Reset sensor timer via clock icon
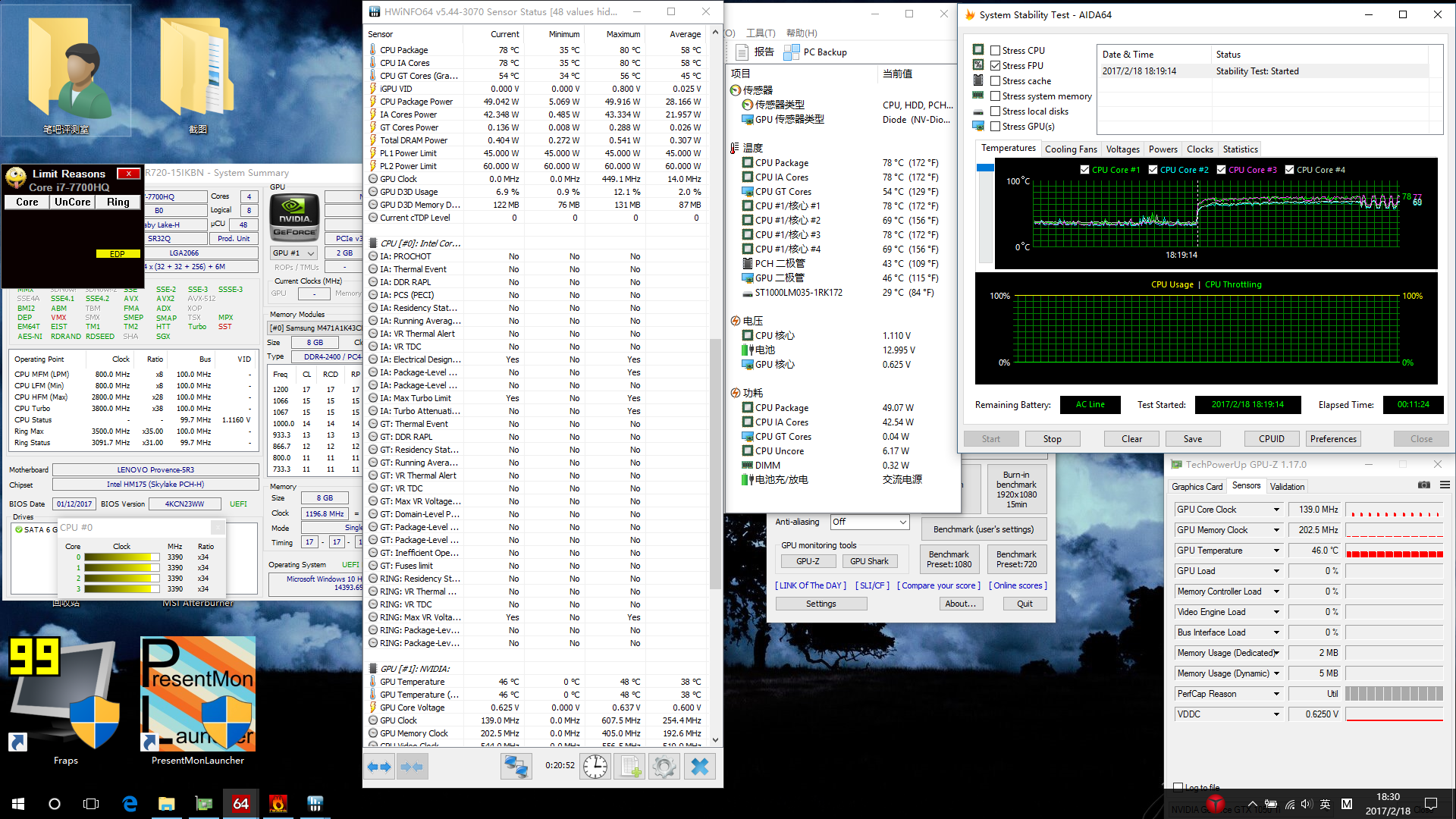 [595, 767]
